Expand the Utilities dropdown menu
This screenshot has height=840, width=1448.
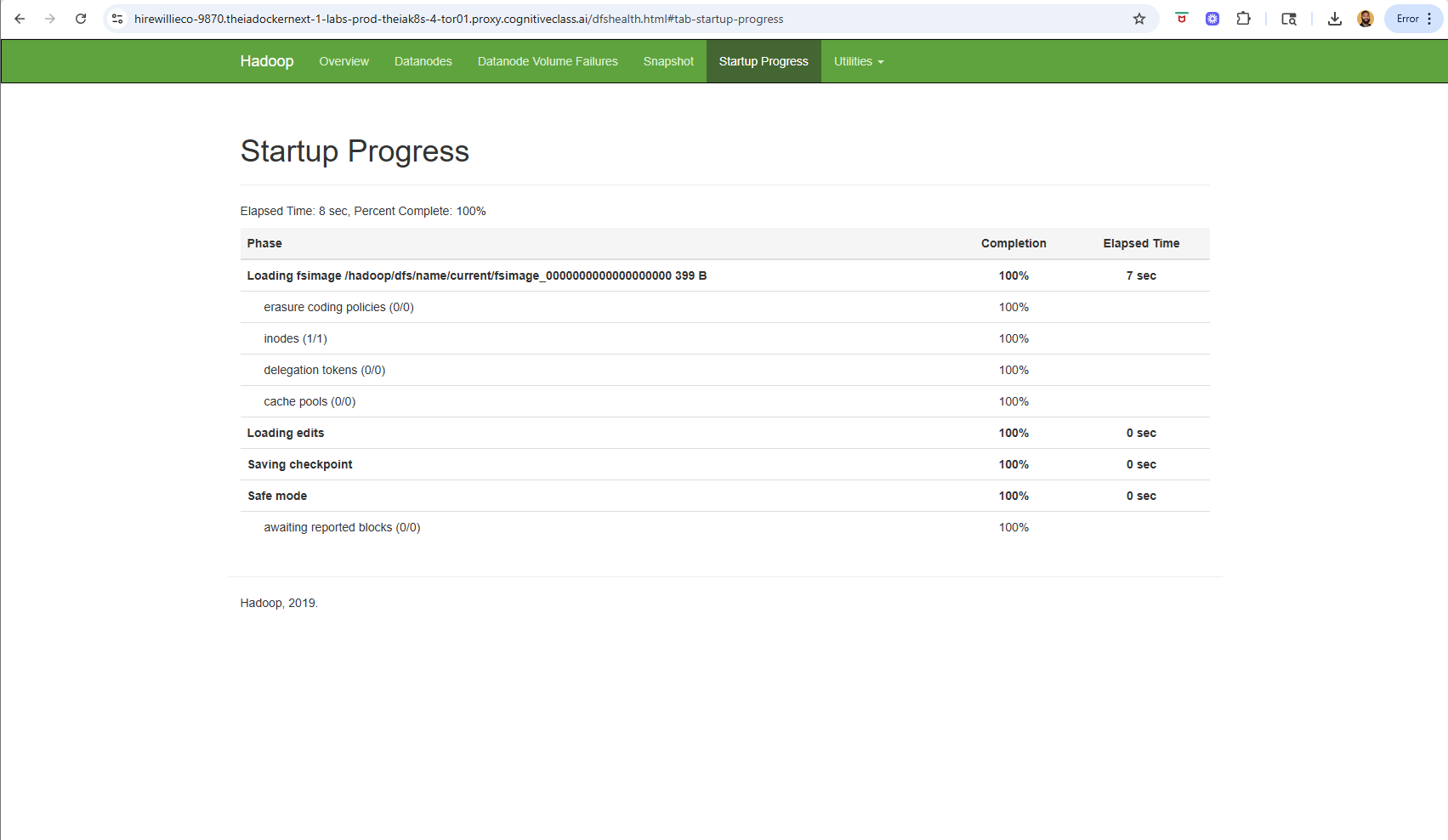coord(858,61)
